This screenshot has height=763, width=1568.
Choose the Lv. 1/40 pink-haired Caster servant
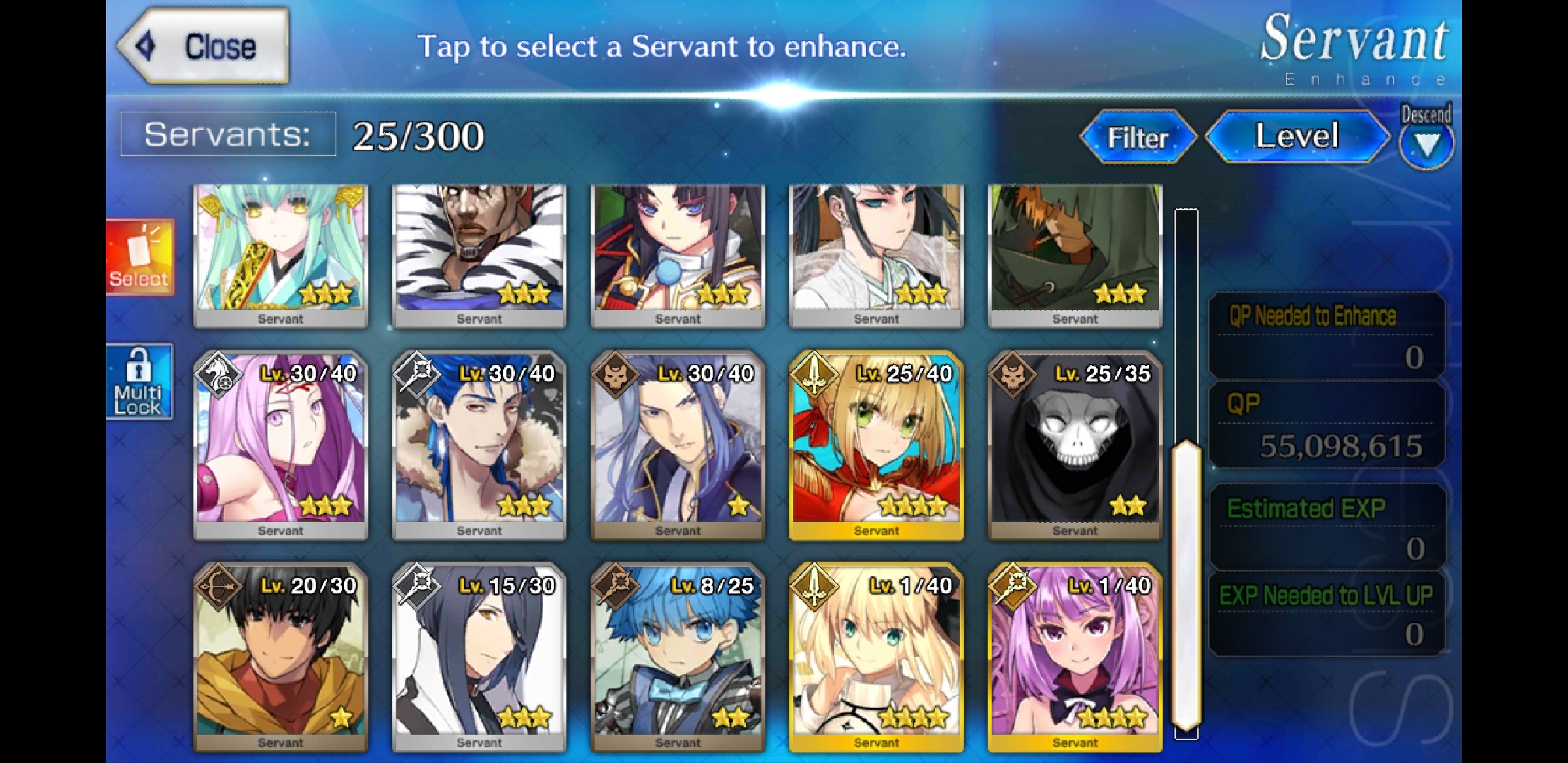tap(1075, 658)
